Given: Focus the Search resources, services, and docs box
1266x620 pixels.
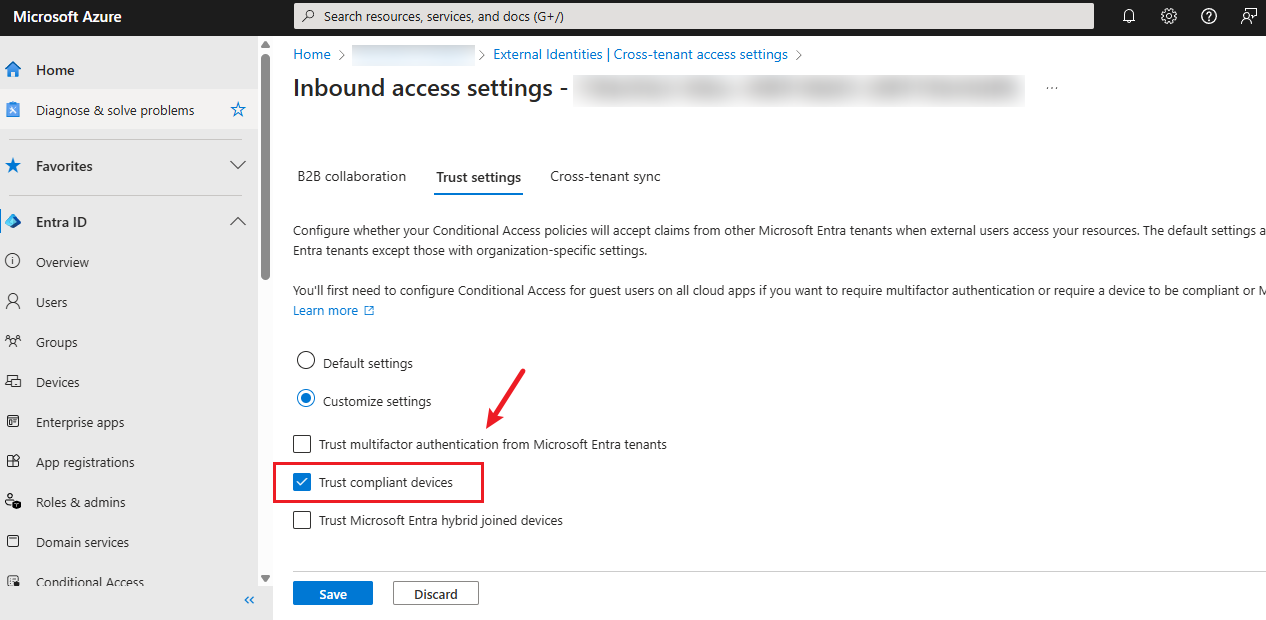Looking at the screenshot, I should 694,16.
